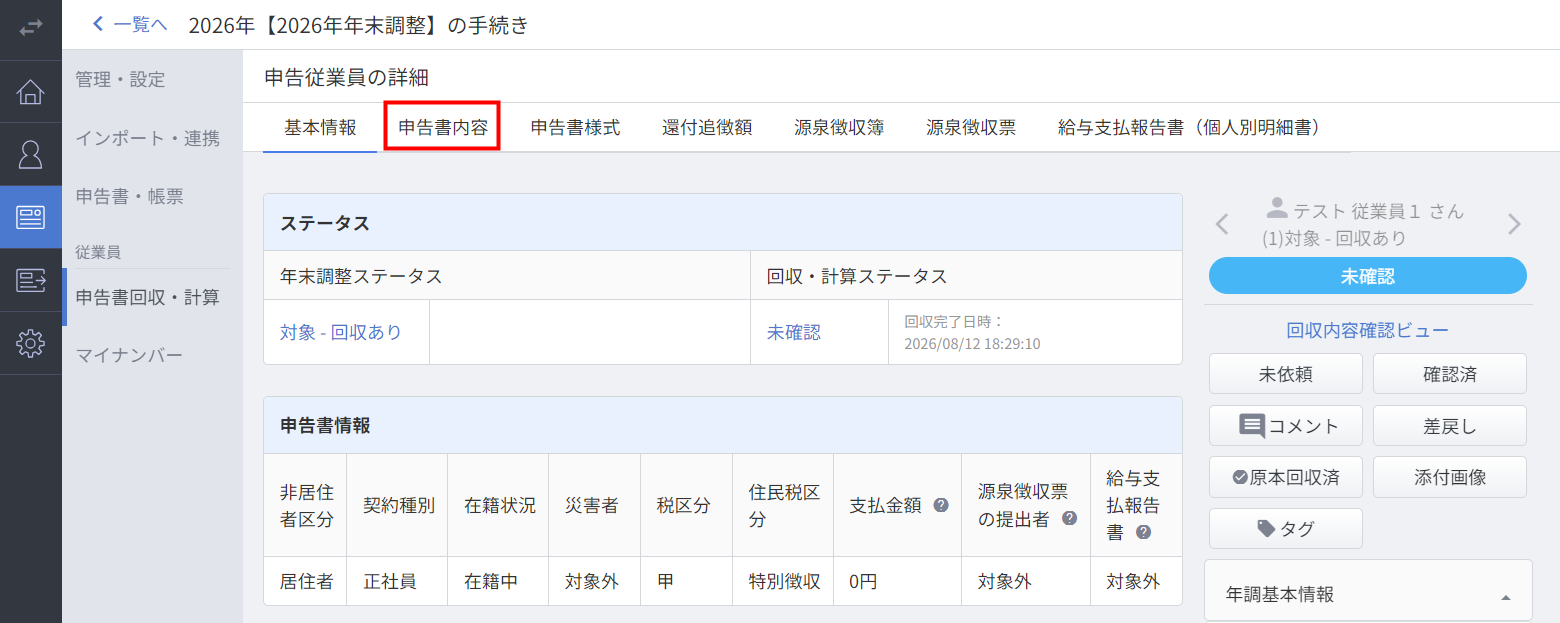This screenshot has height=623, width=1560.
Task: Select the highlighted year-end adjustment sidebar icon
Action: [x=30, y=218]
